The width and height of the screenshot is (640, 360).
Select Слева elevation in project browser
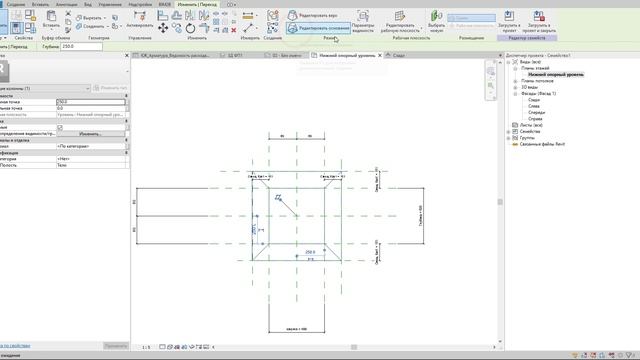[x=534, y=106]
